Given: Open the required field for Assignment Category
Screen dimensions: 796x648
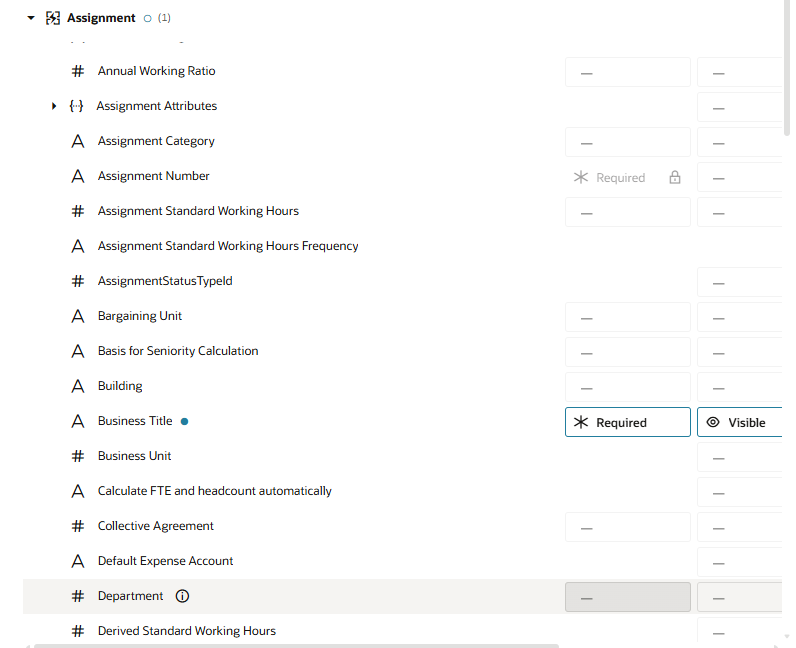Looking at the screenshot, I should pyautogui.click(x=627, y=142).
